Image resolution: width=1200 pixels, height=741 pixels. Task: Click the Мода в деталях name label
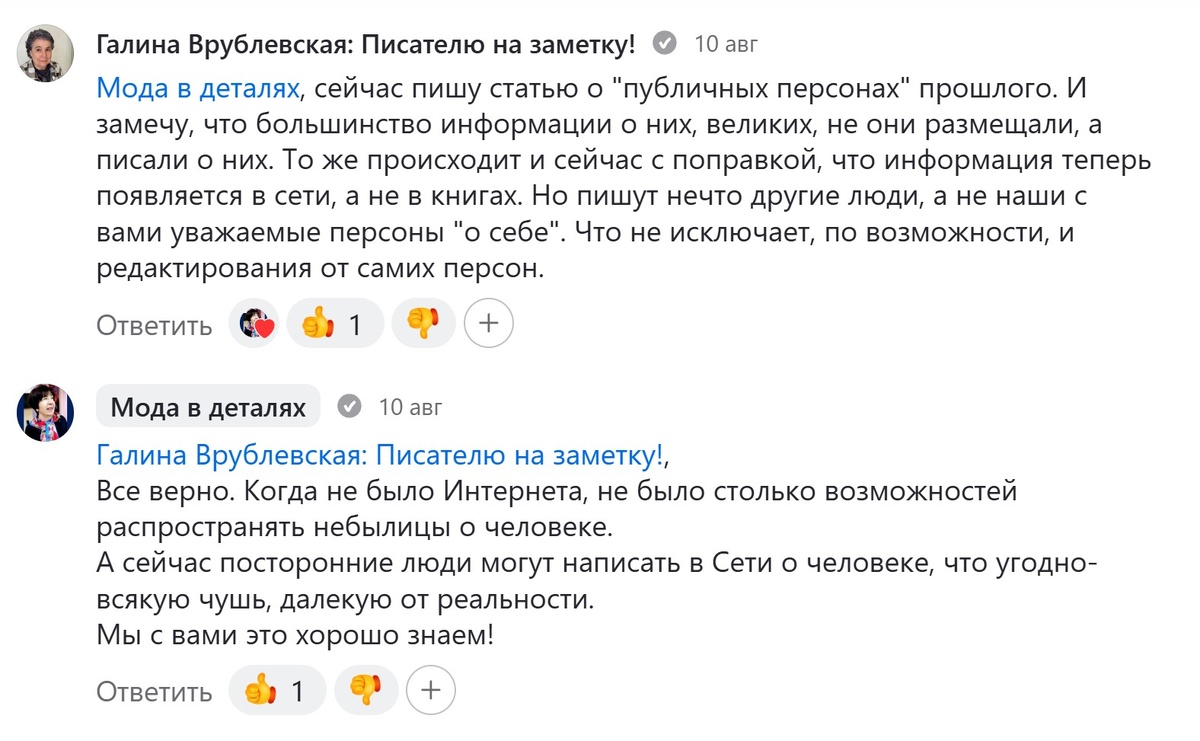tap(208, 406)
